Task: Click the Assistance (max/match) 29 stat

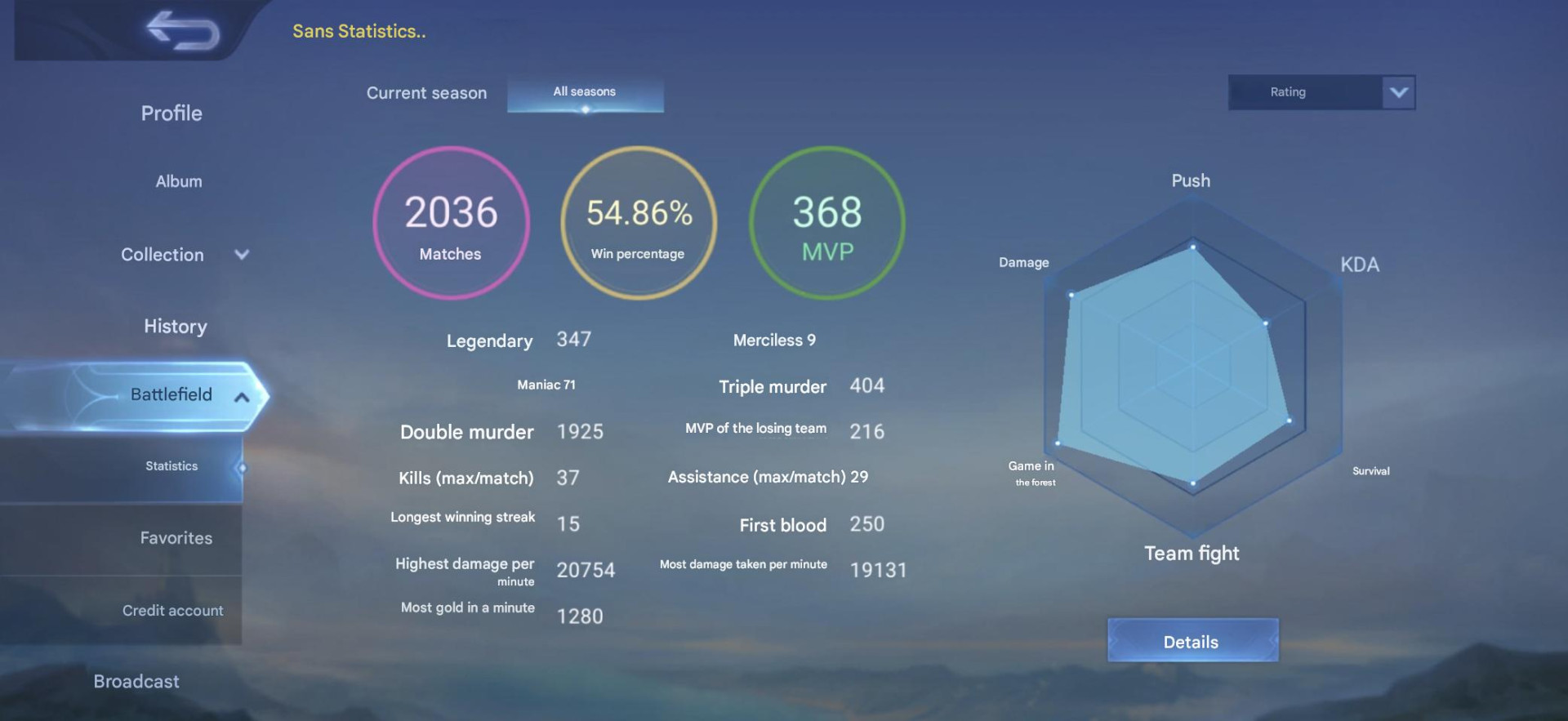Action: 768,477
